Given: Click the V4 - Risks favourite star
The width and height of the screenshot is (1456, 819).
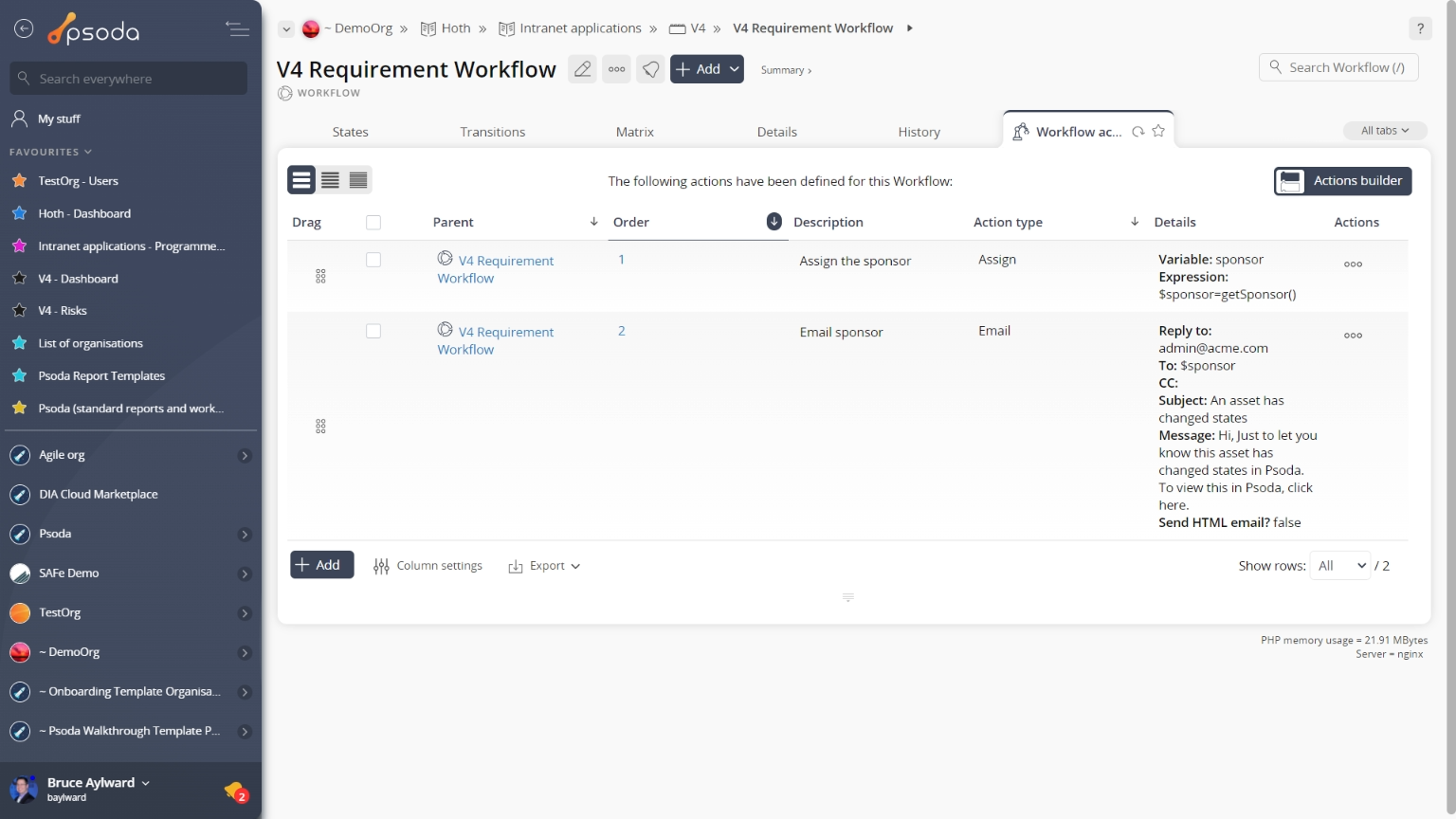Looking at the screenshot, I should 19,310.
